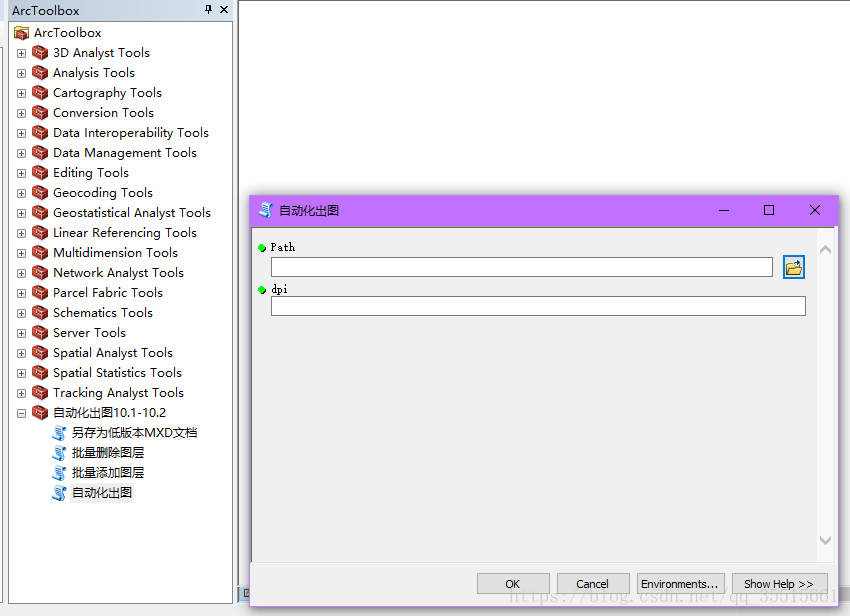Click the Data Interoperability Tools toolbox icon
Viewport: 850px width, 616px height.
click(40, 133)
